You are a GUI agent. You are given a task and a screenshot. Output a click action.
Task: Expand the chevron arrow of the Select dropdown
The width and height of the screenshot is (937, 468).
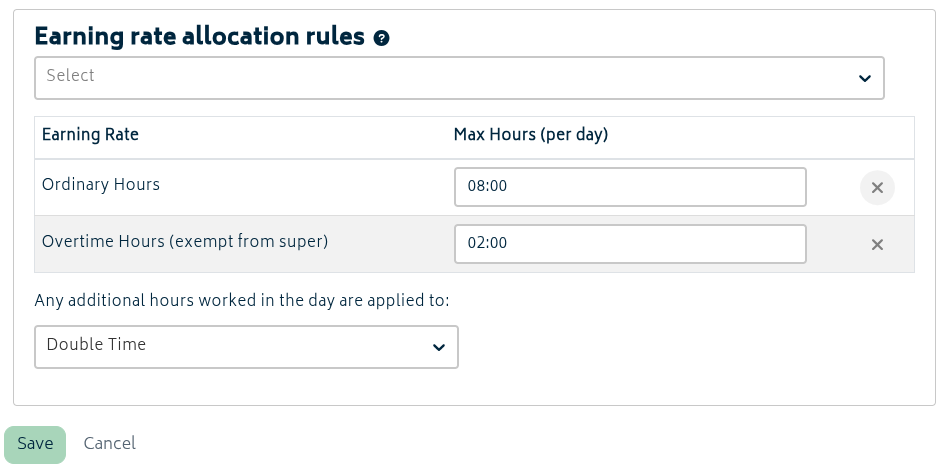(864, 78)
